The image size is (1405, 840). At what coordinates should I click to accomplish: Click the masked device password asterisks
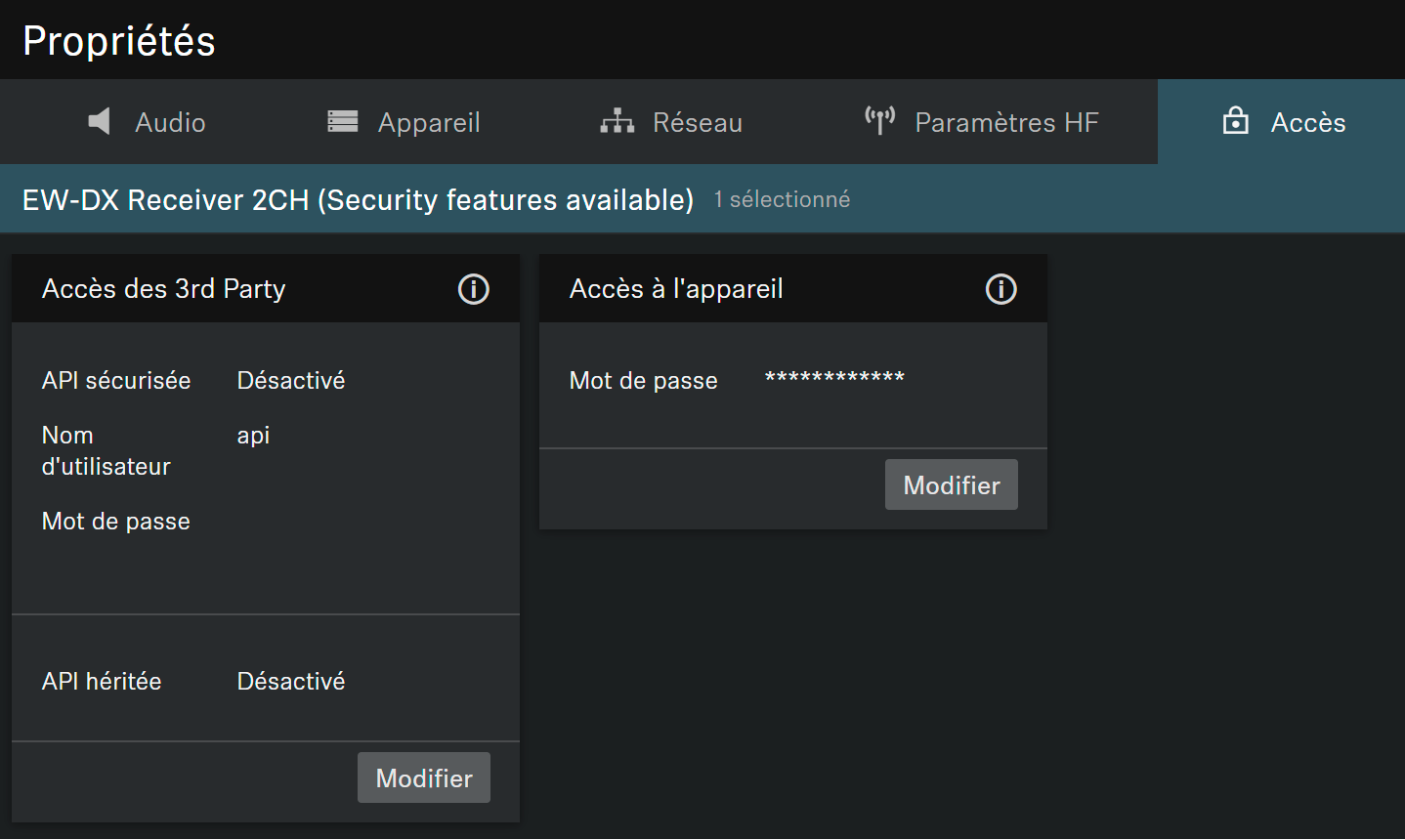834,379
